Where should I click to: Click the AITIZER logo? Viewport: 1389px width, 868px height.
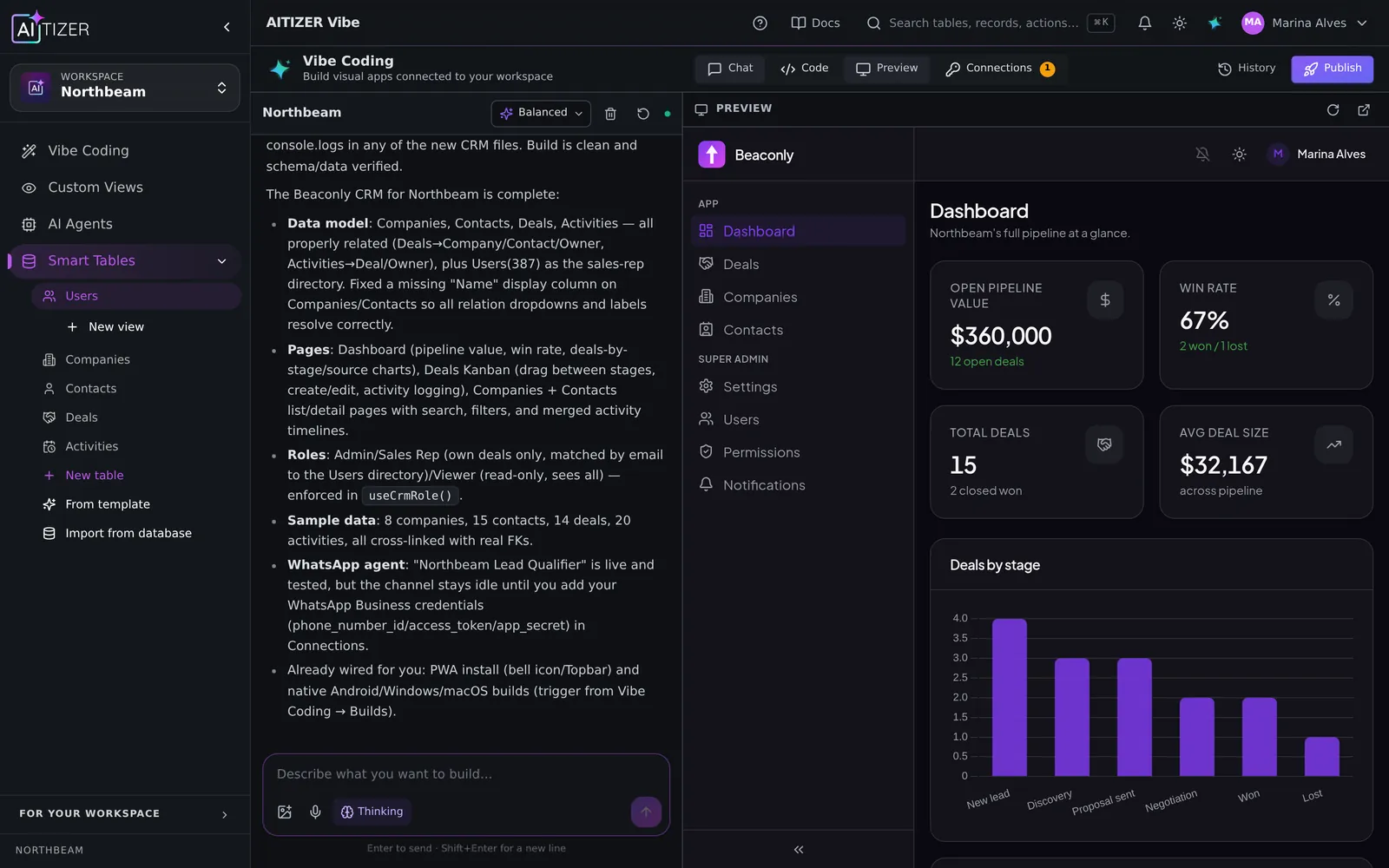[50, 28]
